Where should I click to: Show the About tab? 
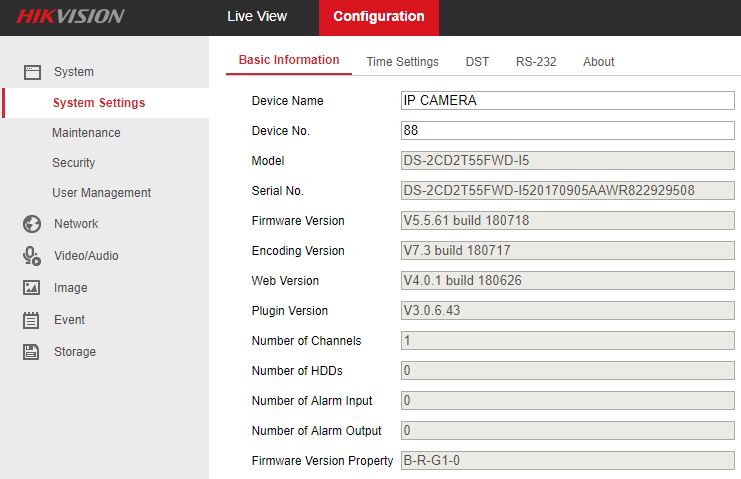[x=599, y=62]
